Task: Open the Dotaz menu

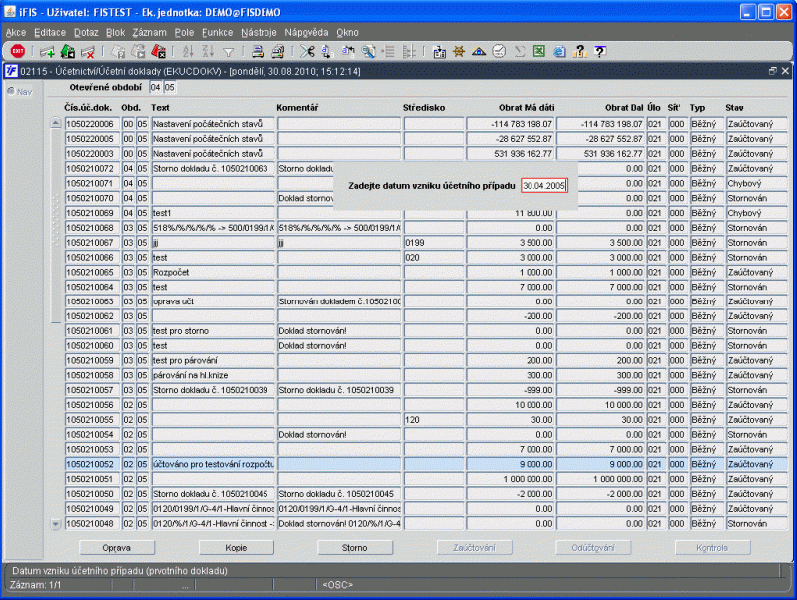Action: pyautogui.click(x=86, y=33)
